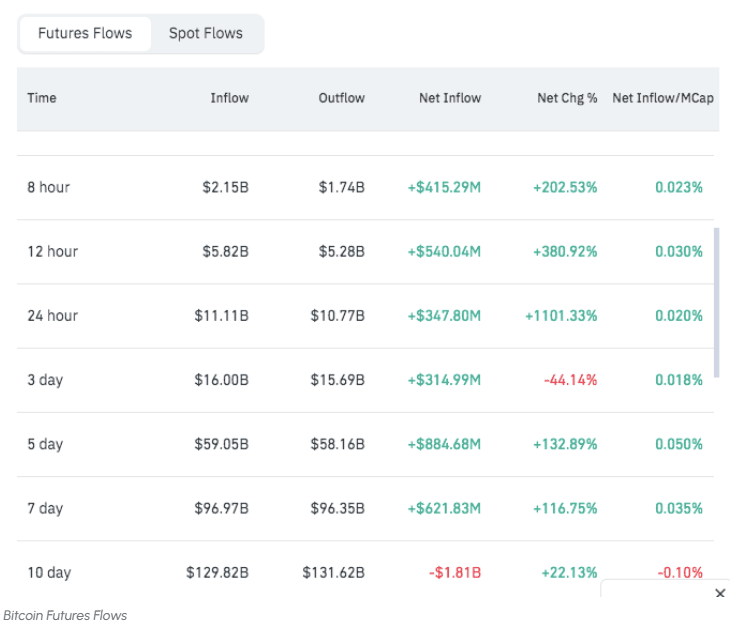Image resolution: width=736 pixels, height=631 pixels.
Task: Select the 10 day row label
Action: click(x=49, y=572)
